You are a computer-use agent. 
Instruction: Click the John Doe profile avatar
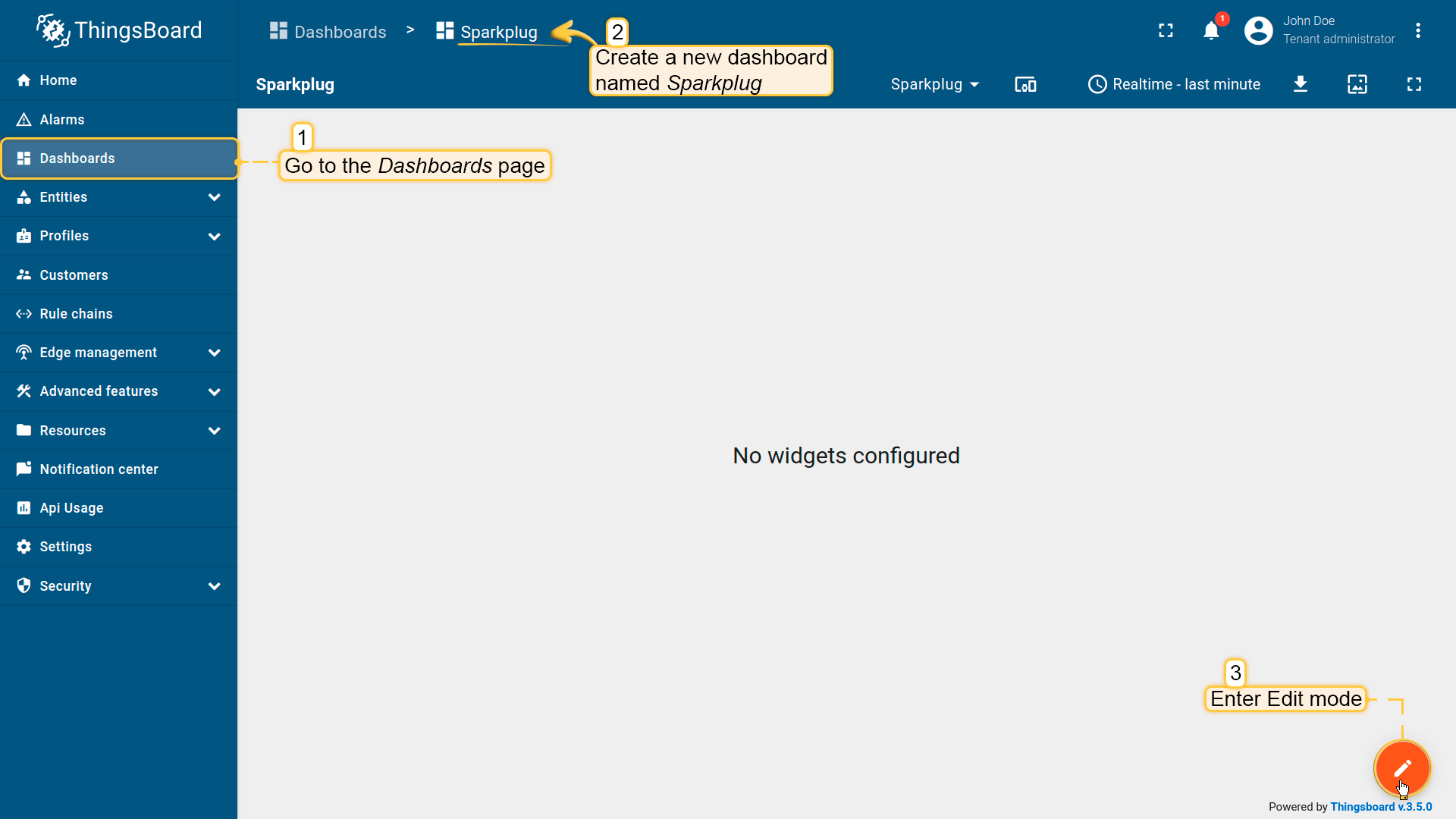click(1258, 31)
